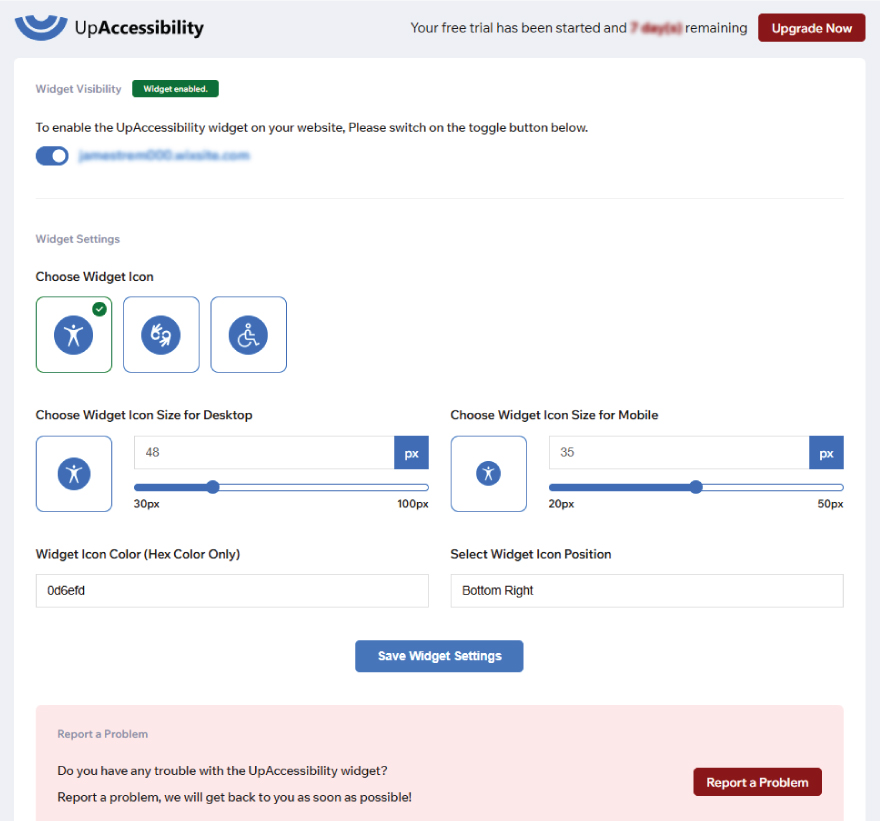Pick the wheelchair widget icon
Screen dimensions: 880x821
coord(249,334)
